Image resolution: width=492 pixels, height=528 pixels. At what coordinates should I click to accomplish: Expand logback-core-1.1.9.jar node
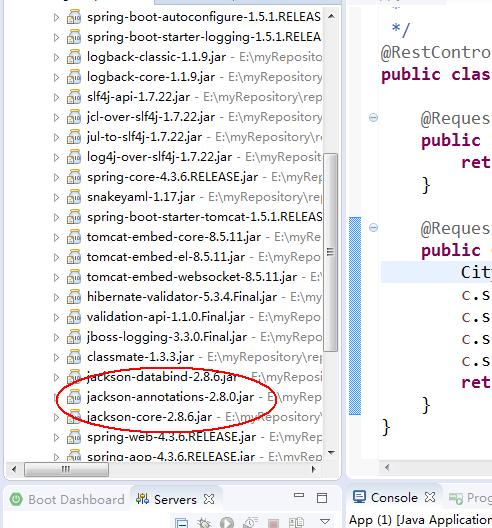56,77
